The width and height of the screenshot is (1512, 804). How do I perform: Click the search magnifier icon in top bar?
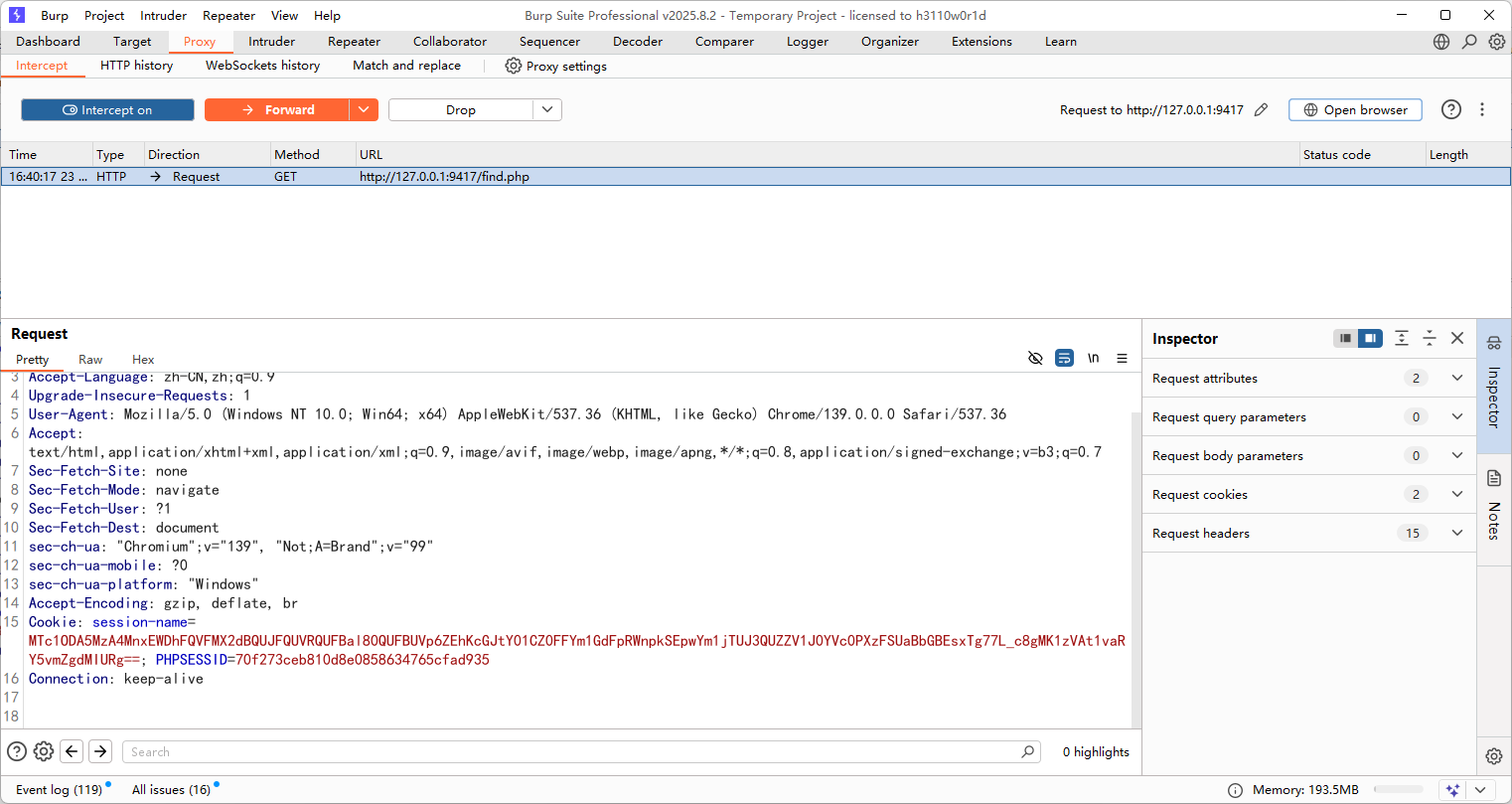pos(1469,42)
